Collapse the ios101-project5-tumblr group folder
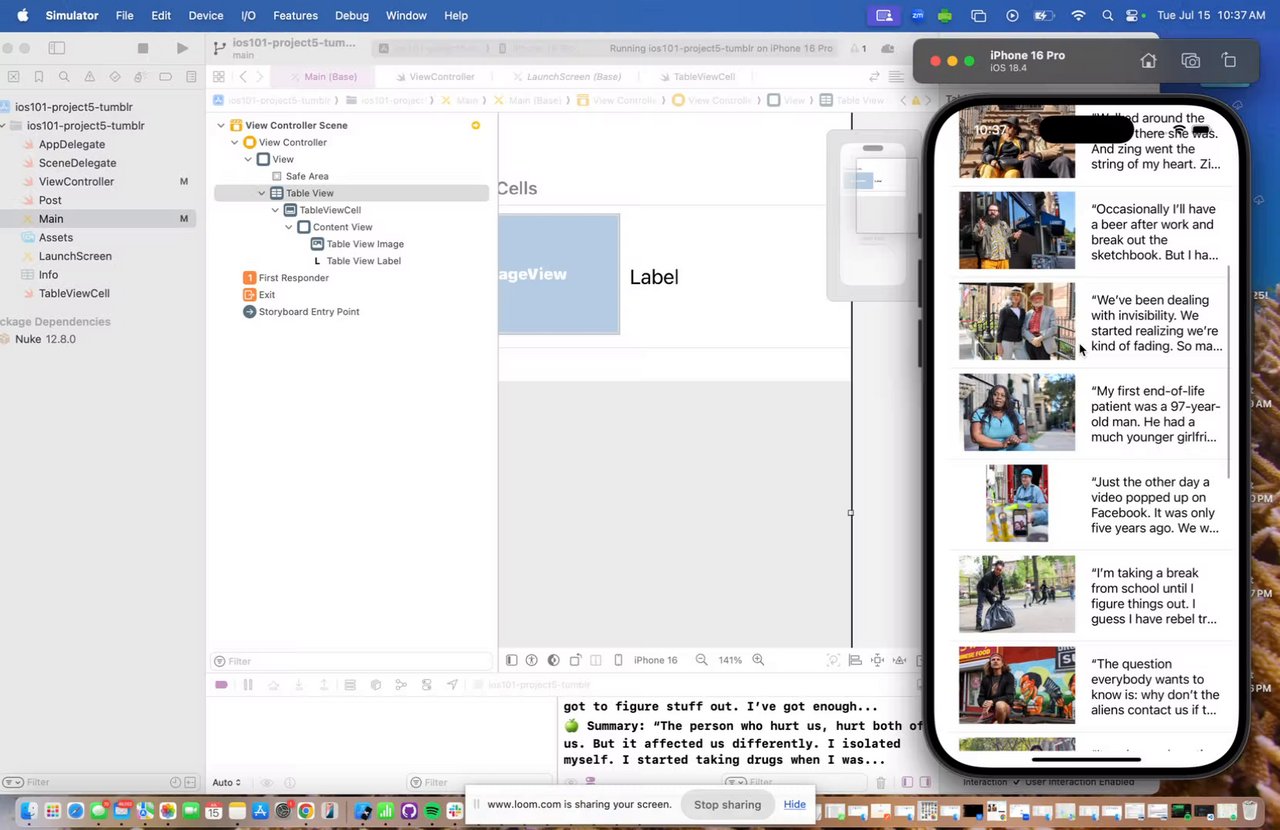Image resolution: width=1280 pixels, height=830 pixels. (x=3, y=126)
